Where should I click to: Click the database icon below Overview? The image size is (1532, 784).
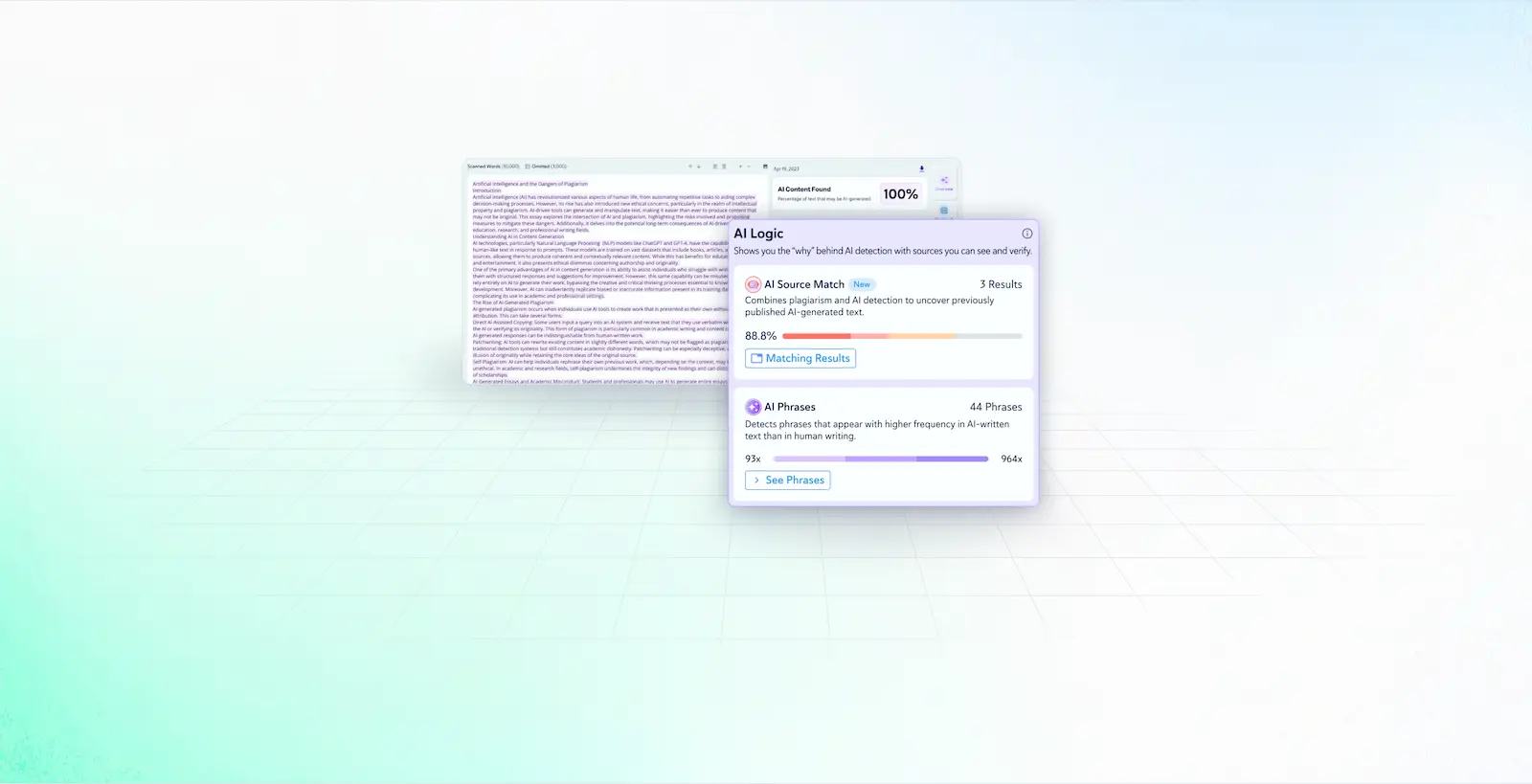pos(944,211)
